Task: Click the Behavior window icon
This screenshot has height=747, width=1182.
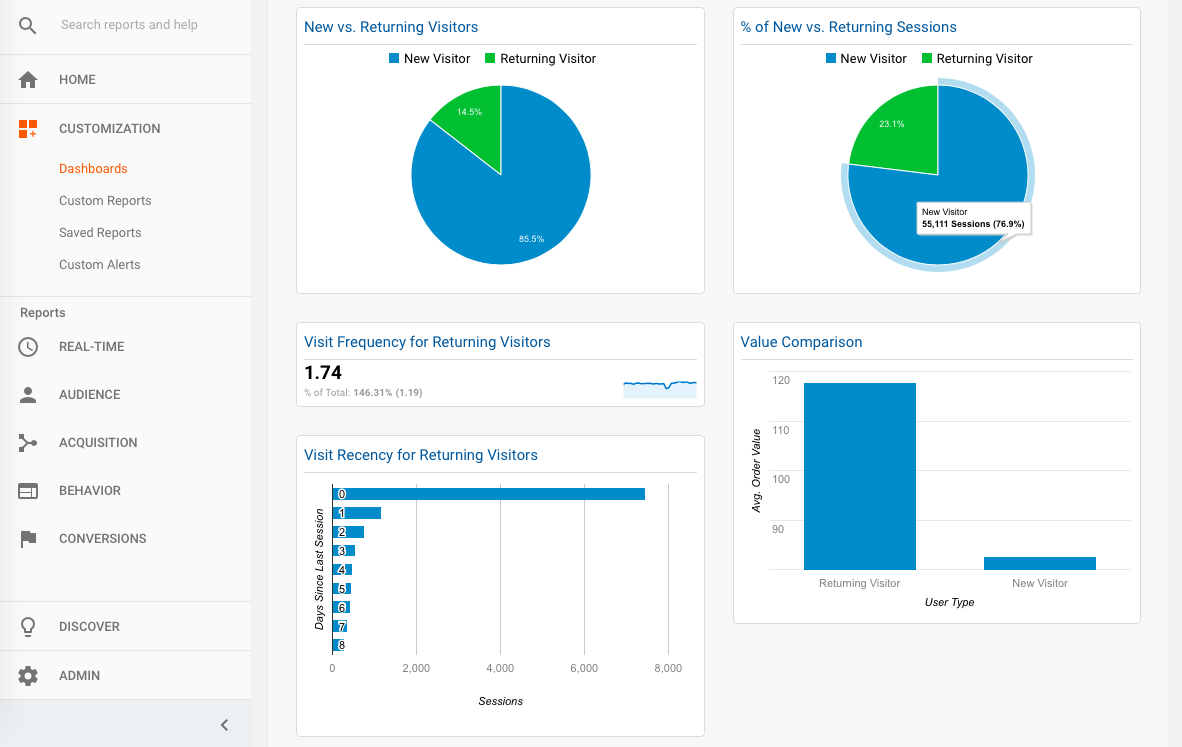Action: (28, 491)
